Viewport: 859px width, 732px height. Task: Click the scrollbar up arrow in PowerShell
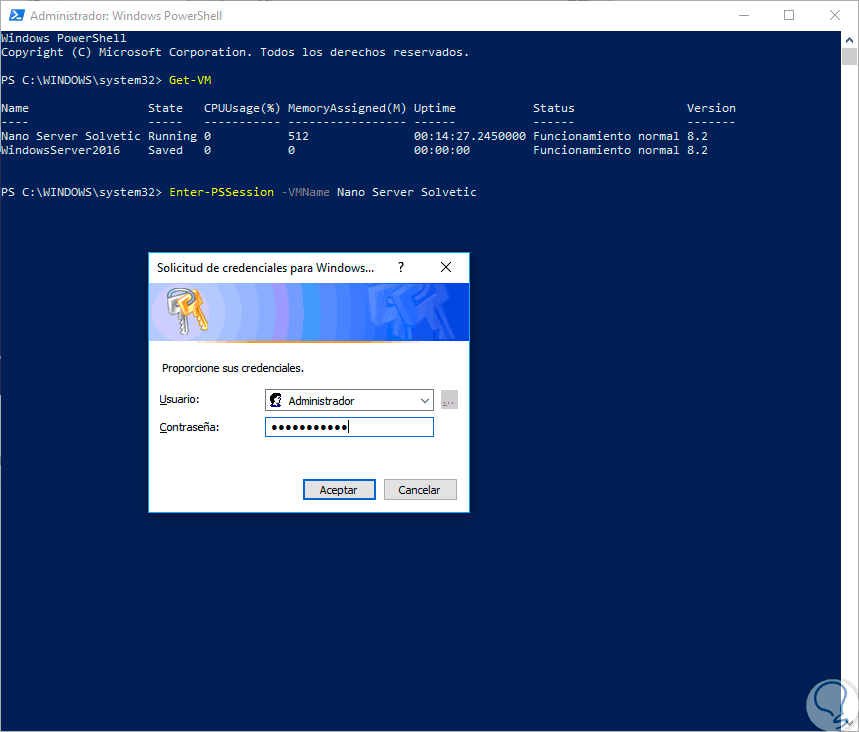pyautogui.click(x=849, y=39)
